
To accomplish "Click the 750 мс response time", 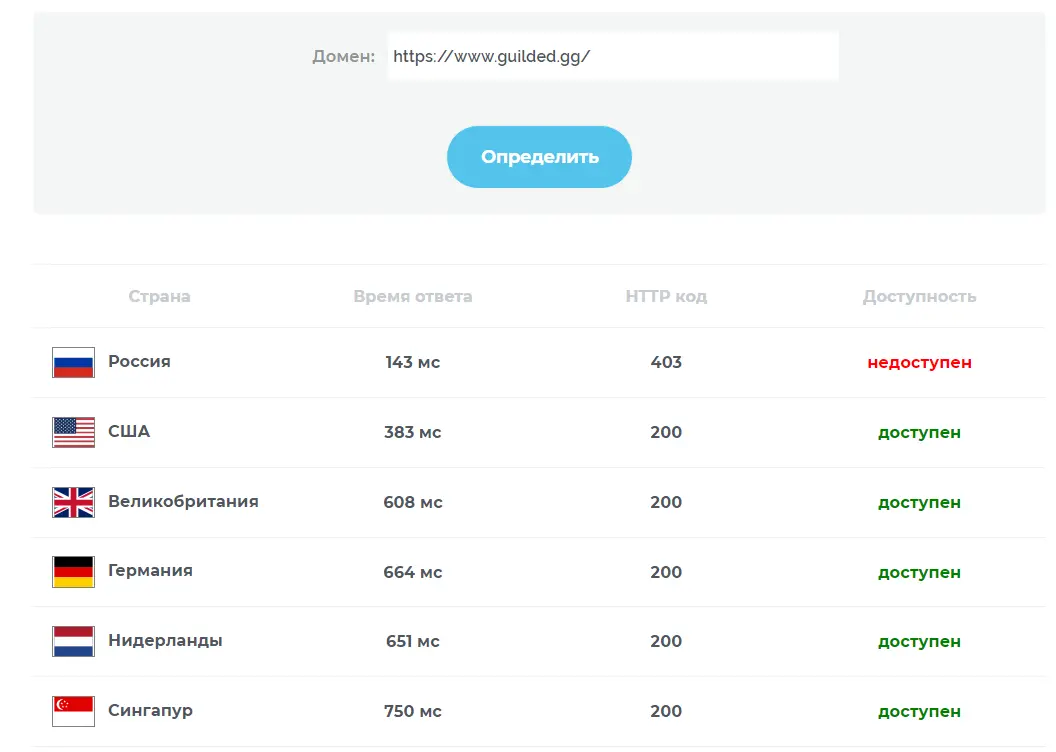I will 413,711.
